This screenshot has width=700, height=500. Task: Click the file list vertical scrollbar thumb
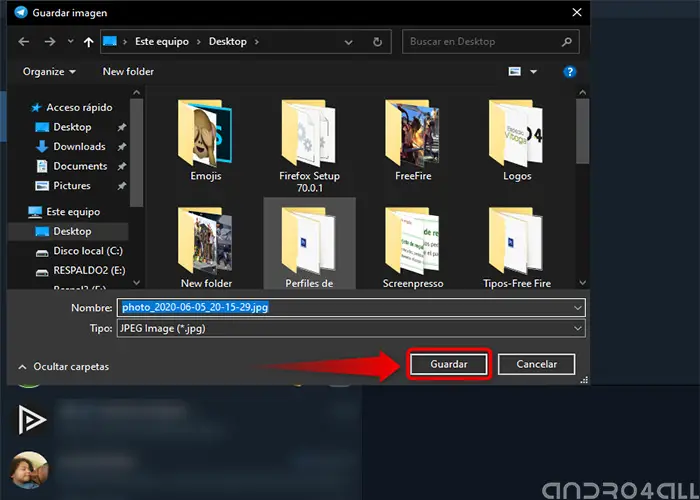pyautogui.click(x=582, y=131)
